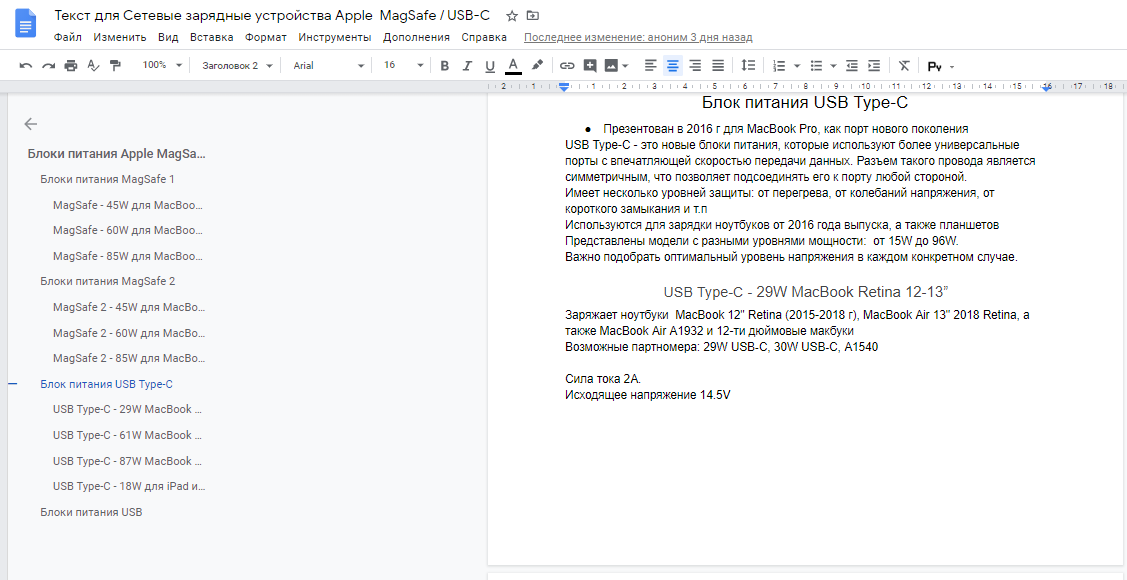Screen dimensions: 1127x580
Task: Jump to Блоки питания MagSafe 1 heading
Action: (107, 179)
